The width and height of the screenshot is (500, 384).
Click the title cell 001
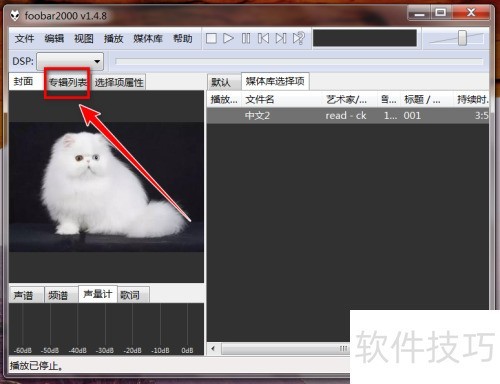(412, 116)
